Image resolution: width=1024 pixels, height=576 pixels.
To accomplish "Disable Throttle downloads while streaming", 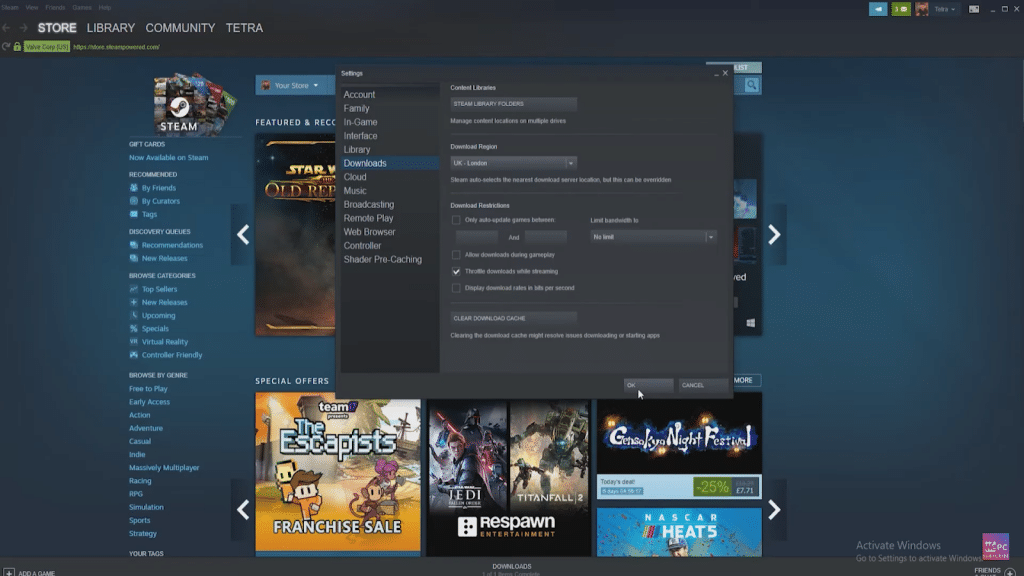I will click(x=456, y=271).
